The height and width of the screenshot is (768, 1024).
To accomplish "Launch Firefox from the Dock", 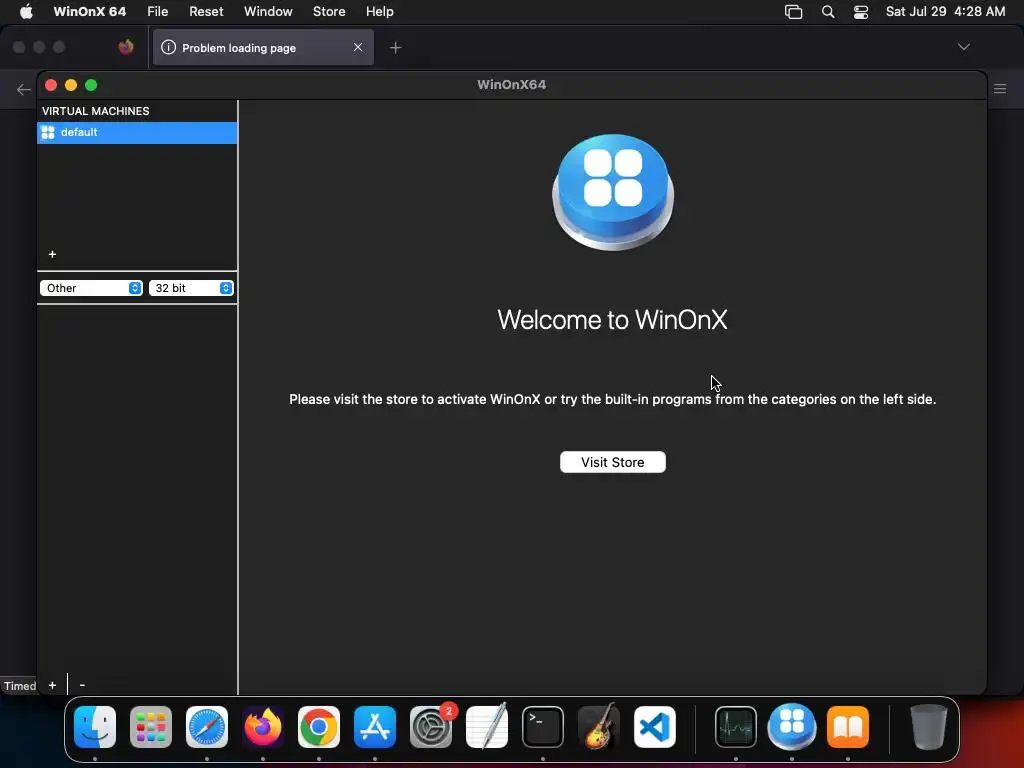I will pos(263,727).
